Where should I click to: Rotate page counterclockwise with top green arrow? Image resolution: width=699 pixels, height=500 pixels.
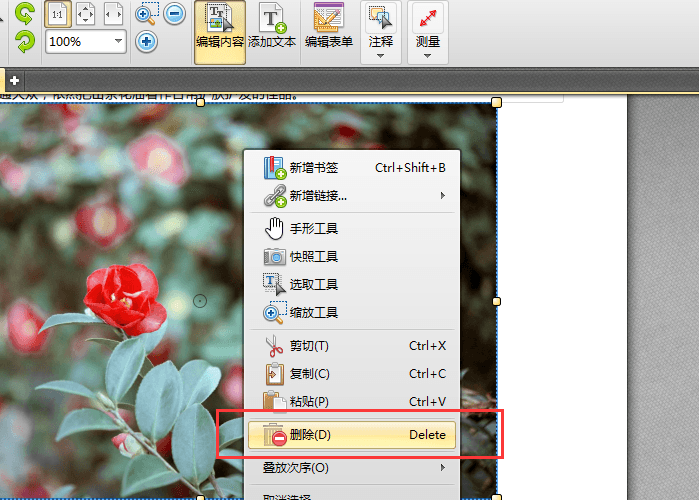pos(25,13)
